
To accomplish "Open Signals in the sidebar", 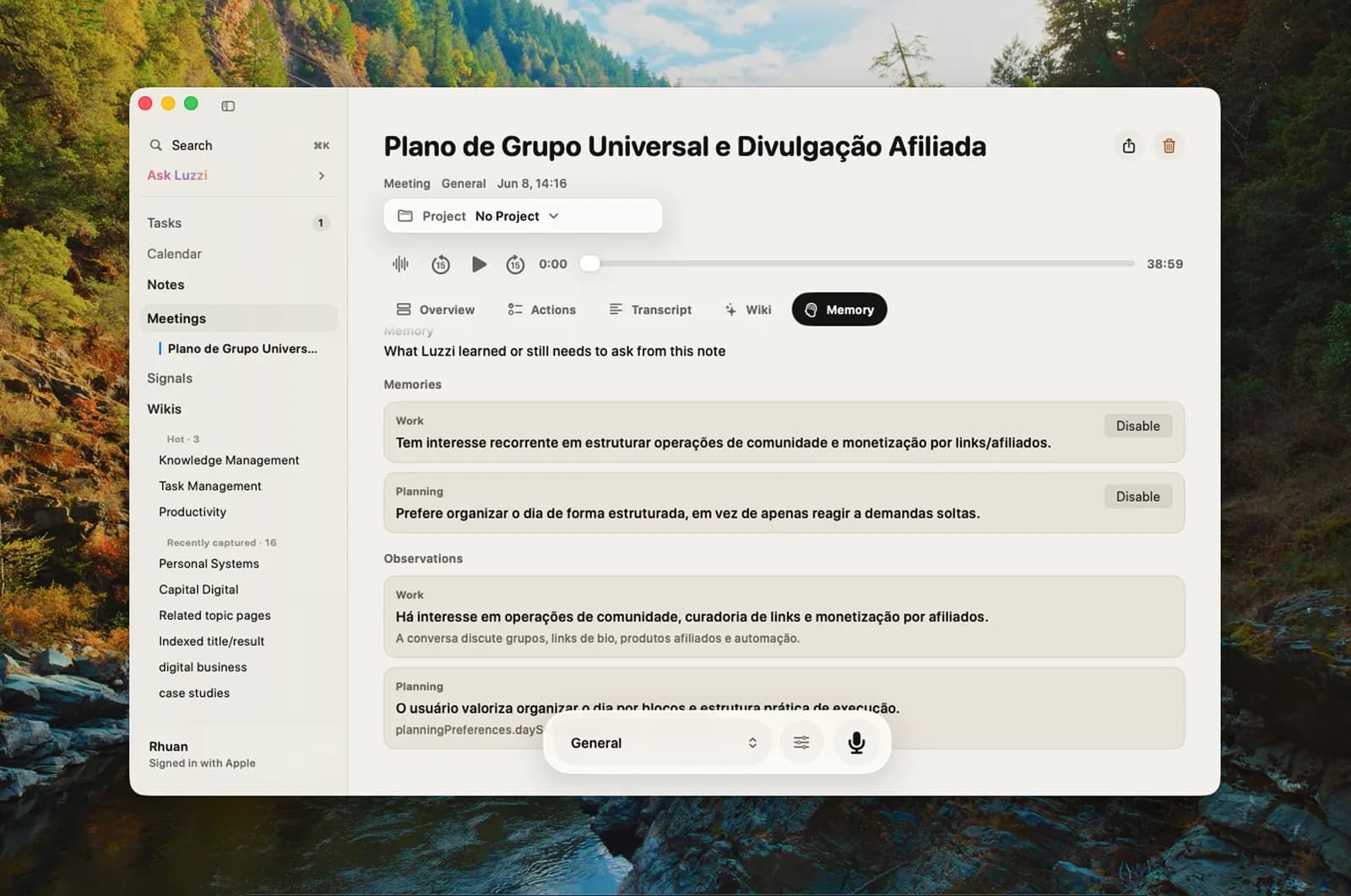I will click(x=170, y=378).
